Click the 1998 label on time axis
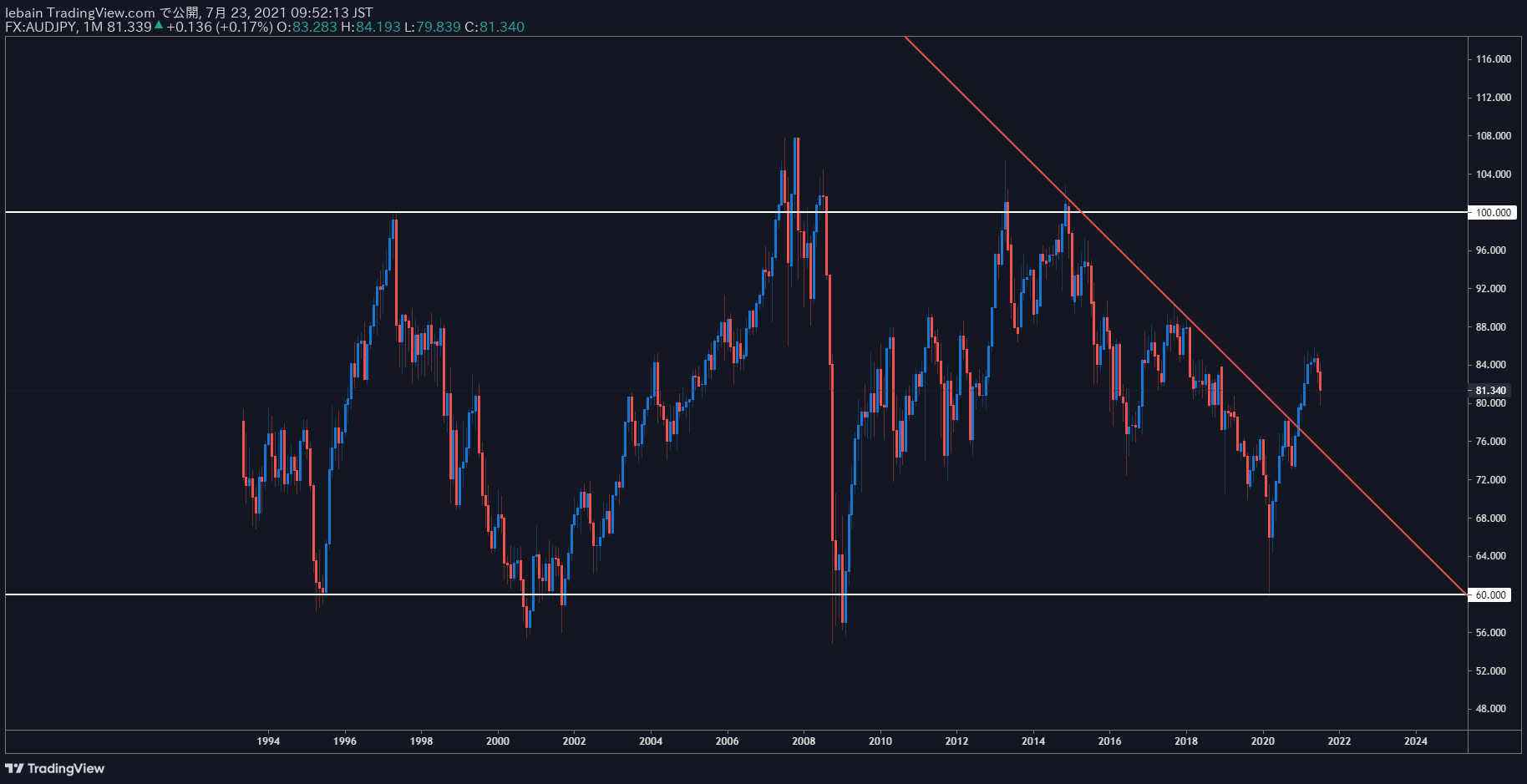 [x=421, y=741]
